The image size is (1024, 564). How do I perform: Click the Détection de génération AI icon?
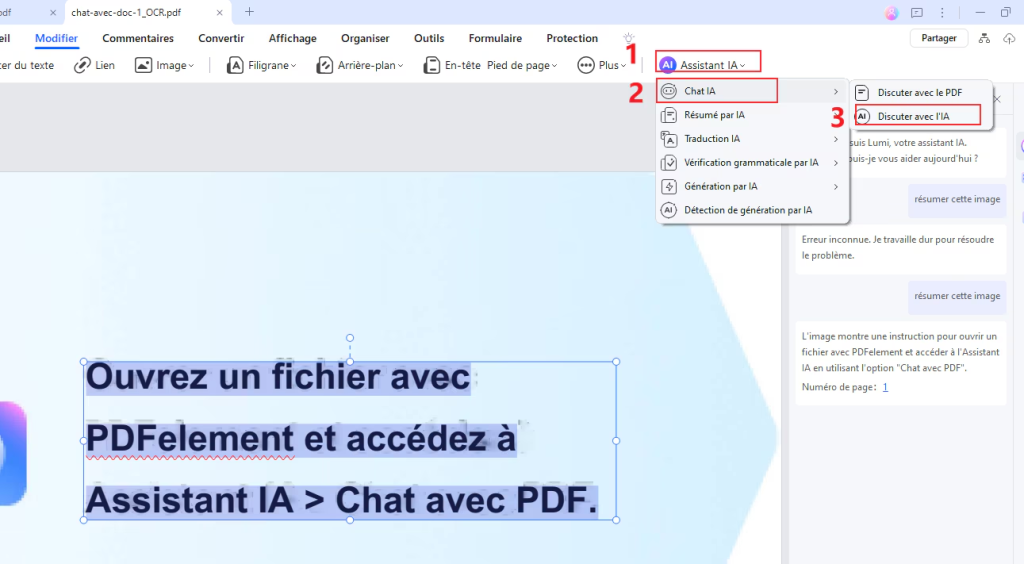[x=669, y=210]
